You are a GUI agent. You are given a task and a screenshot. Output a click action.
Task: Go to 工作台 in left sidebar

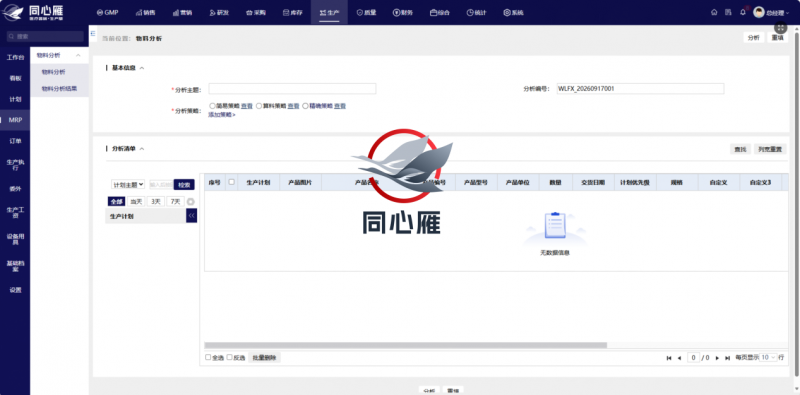[x=15, y=58]
